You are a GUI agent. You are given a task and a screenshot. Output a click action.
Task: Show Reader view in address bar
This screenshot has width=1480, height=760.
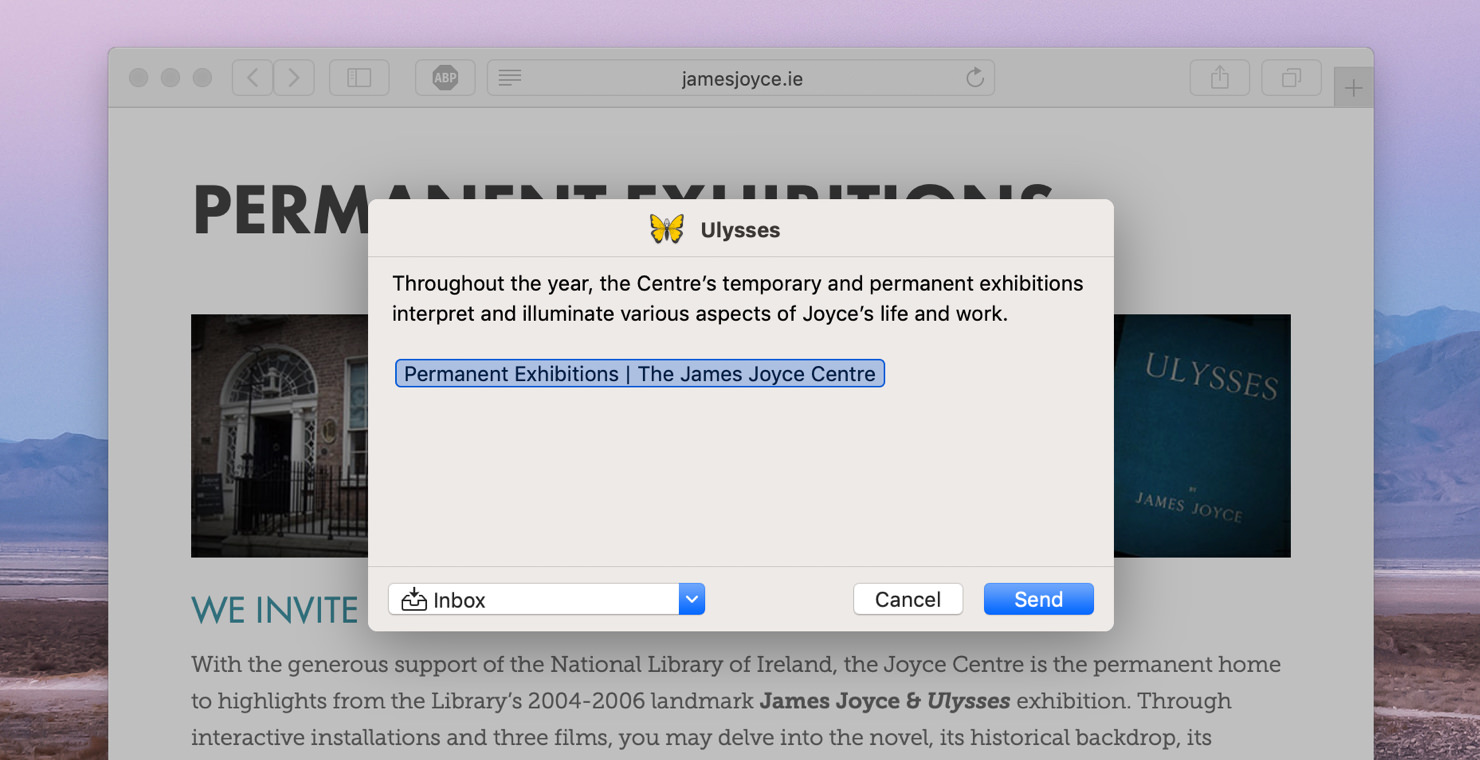pos(510,78)
